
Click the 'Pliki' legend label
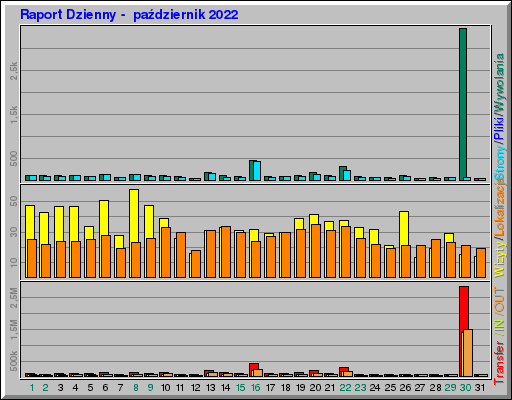click(499, 129)
